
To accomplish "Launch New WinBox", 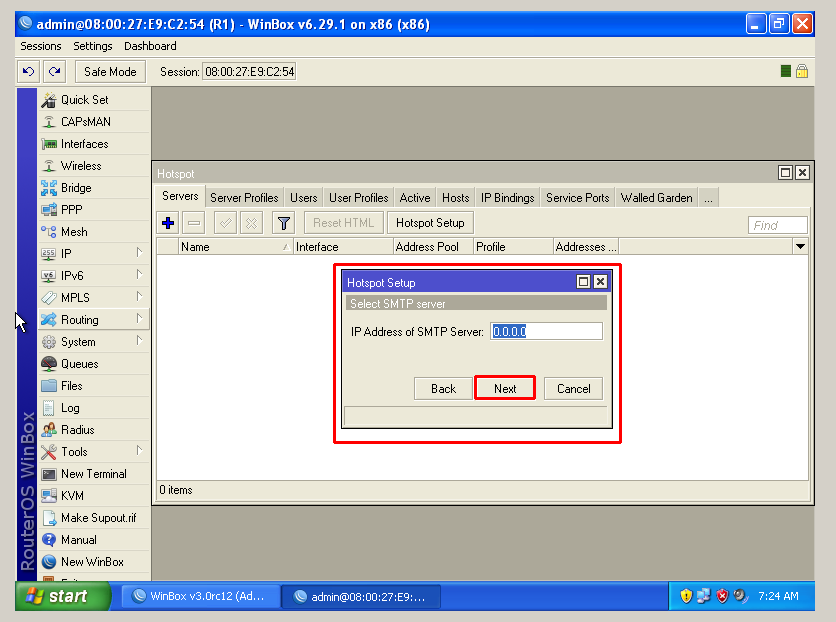I will coord(94,562).
